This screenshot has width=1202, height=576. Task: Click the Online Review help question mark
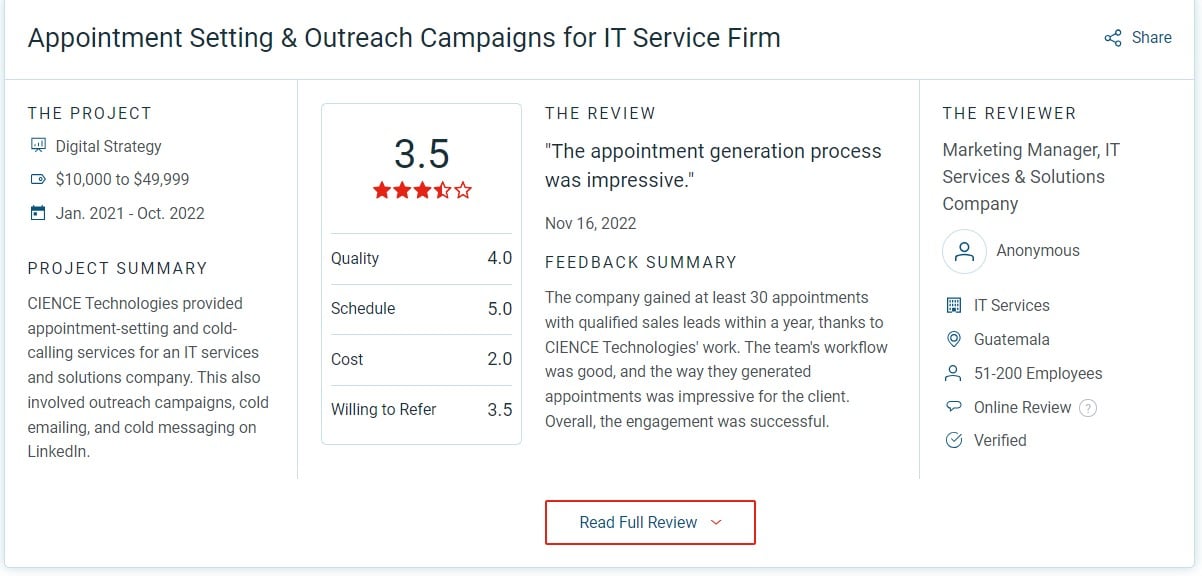1088,408
